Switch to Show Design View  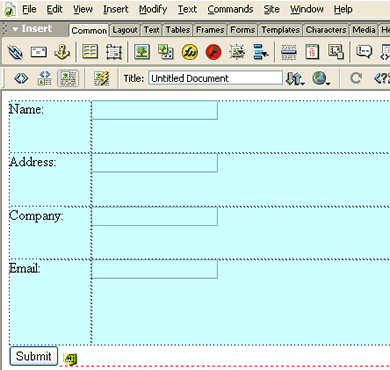(68, 78)
